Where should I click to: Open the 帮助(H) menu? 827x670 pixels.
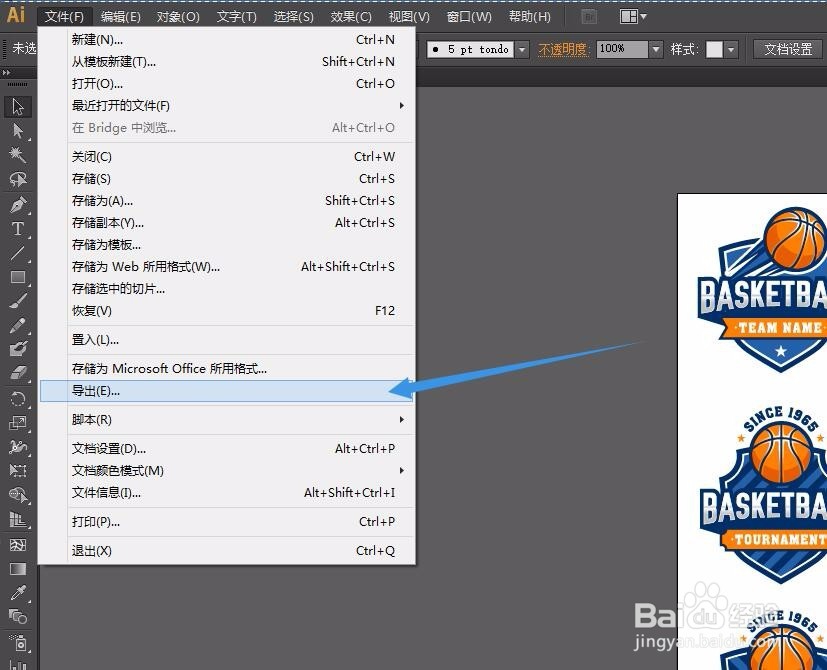point(530,17)
